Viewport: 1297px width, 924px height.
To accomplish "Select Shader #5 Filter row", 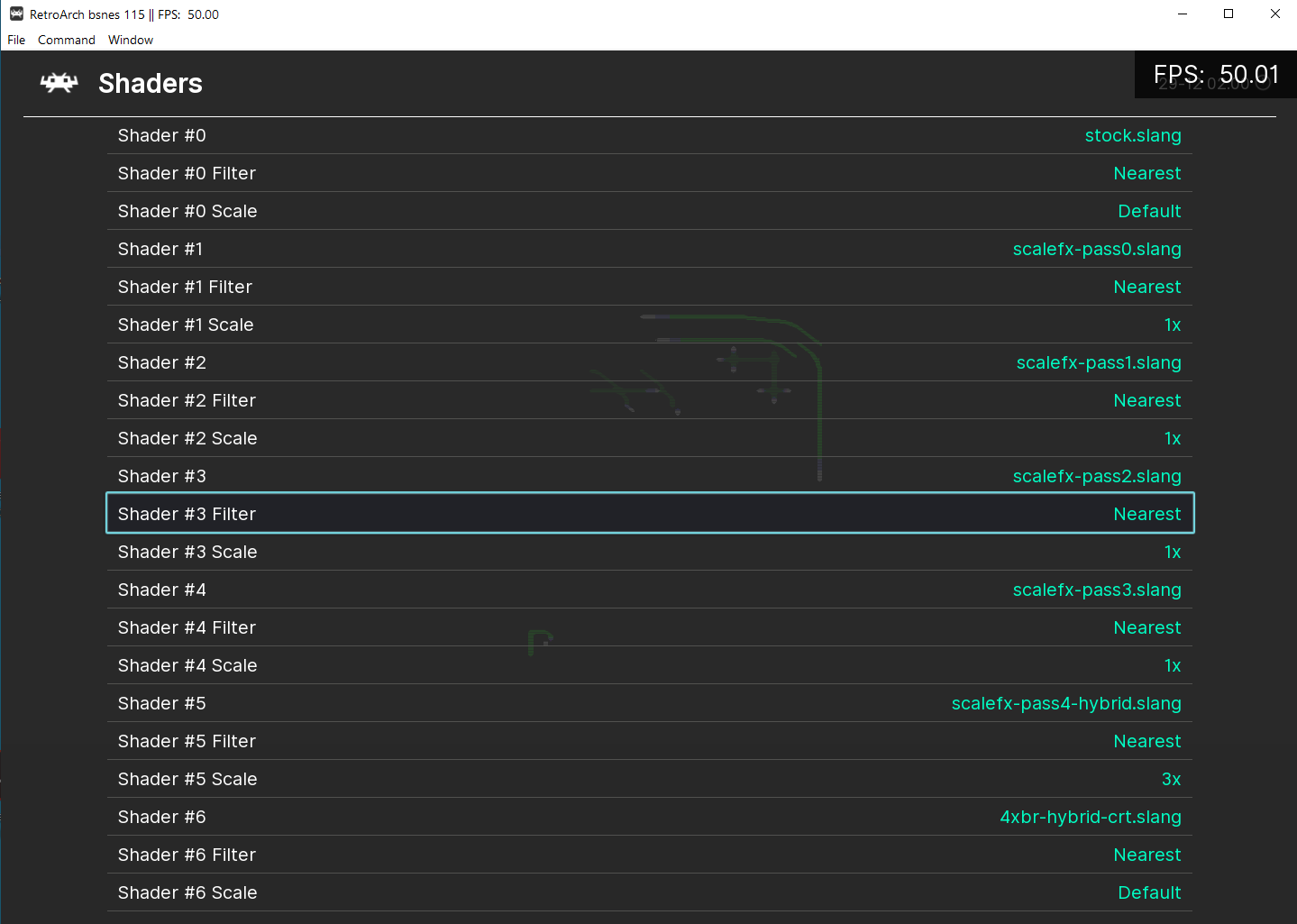I will tap(649, 741).
